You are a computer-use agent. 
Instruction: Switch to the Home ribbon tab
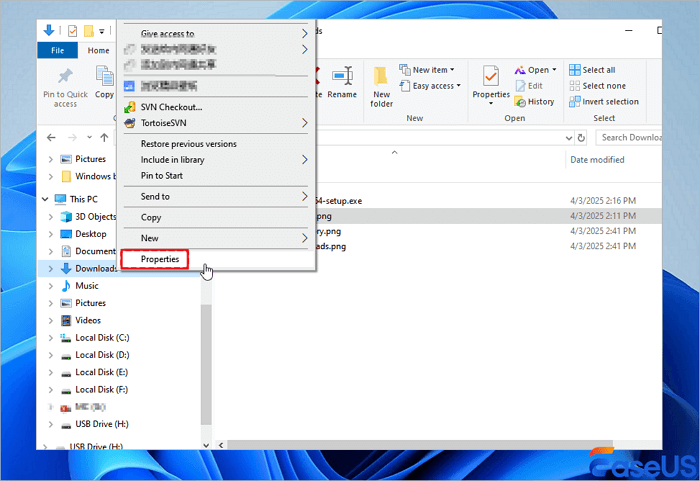click(98, 50)
